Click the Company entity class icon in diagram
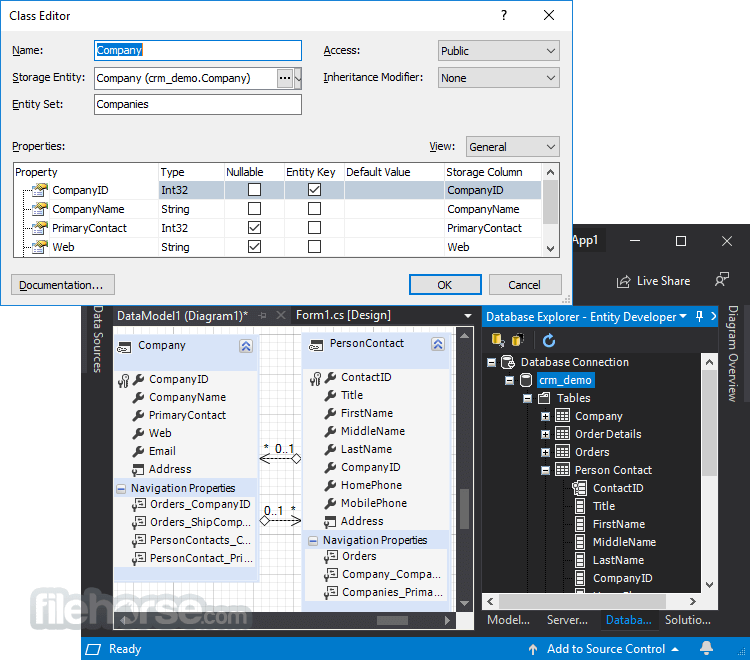The image size is (750, 660). [x=124, y=347]
